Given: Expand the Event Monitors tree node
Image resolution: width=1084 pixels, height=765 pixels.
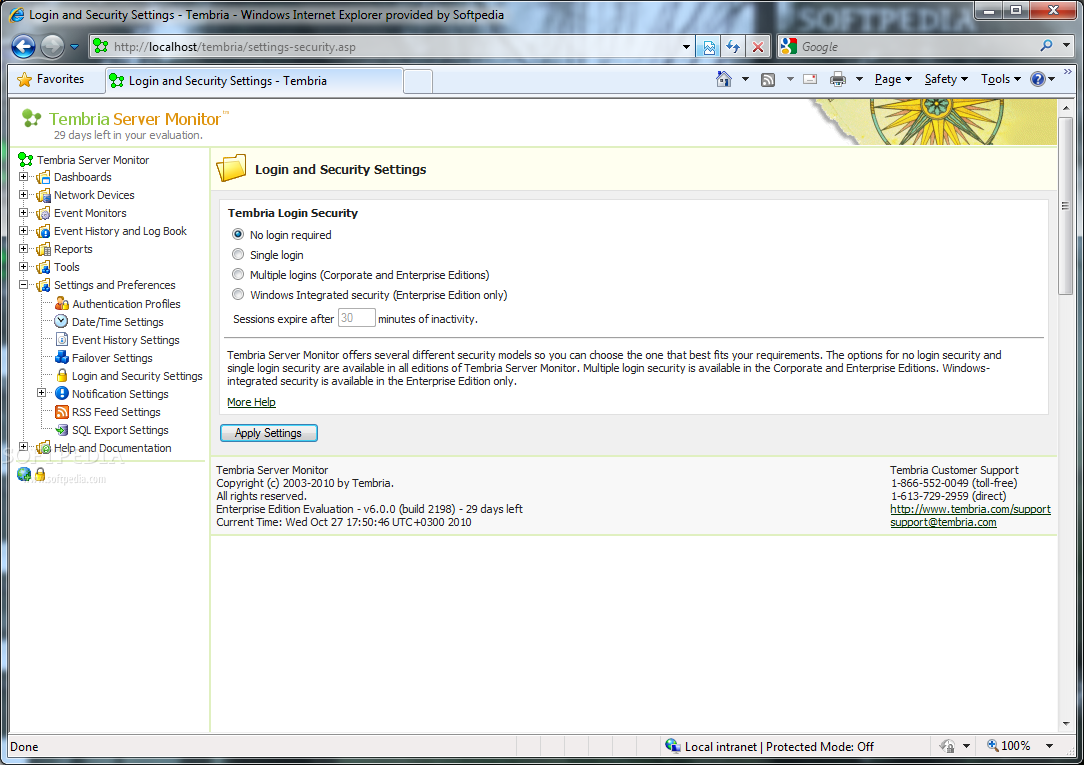Looking at the screenshot, I should coord(24,213).
